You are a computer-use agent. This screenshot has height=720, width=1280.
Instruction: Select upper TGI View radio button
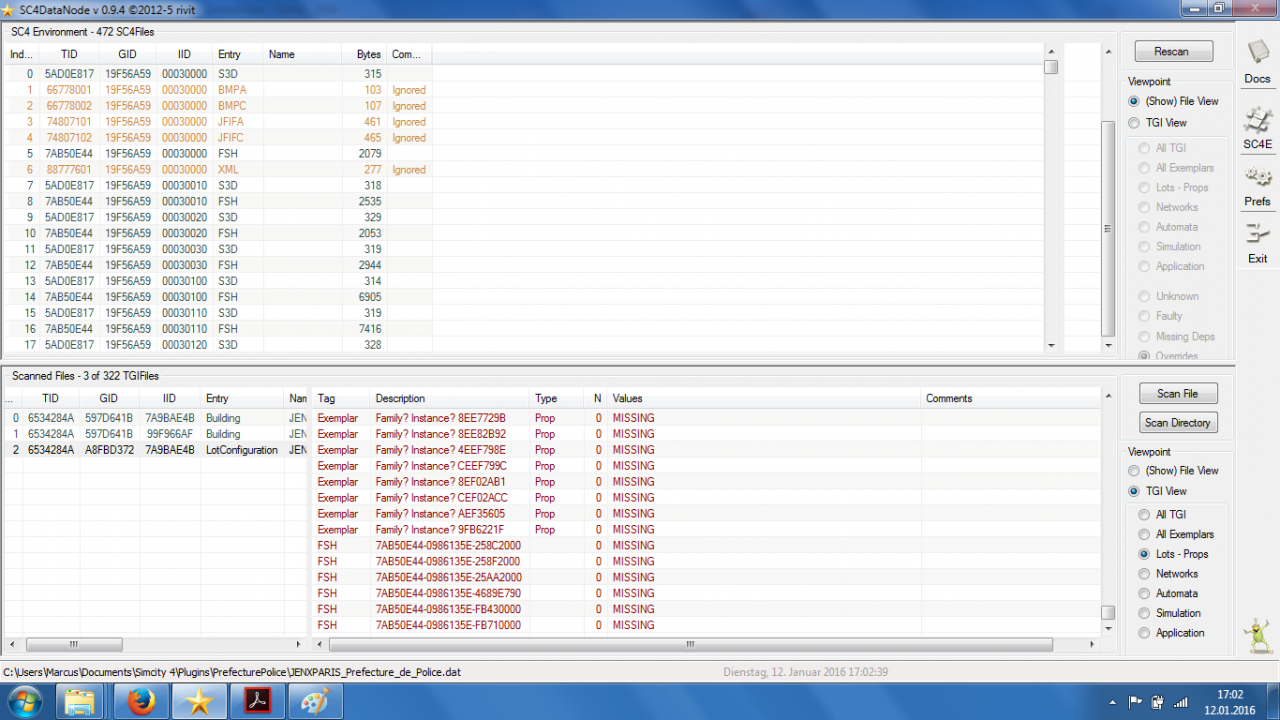pos(1133,123)
